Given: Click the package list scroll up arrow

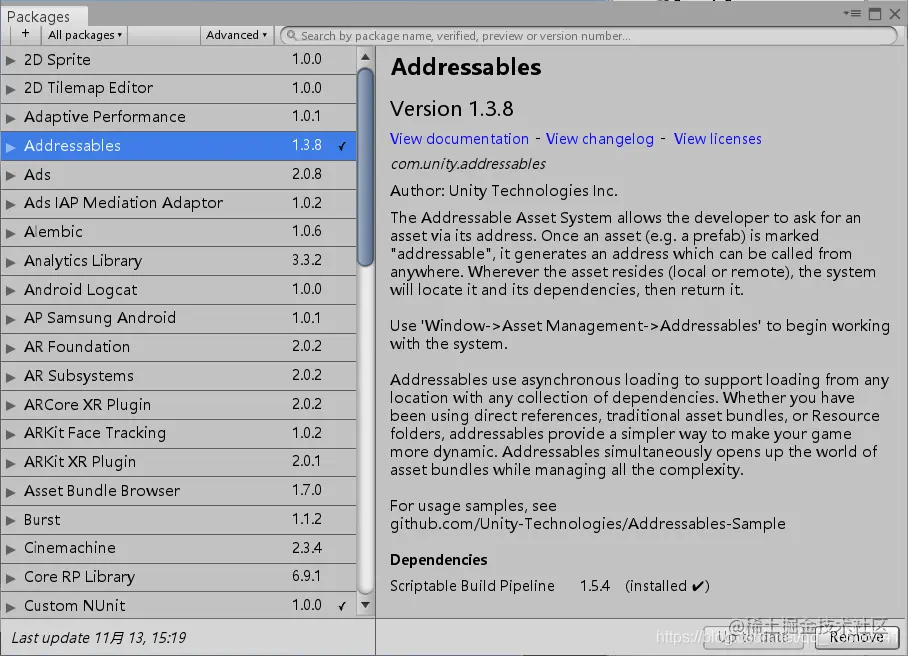Looking at the screenshot, I should pyautogui.click(x=365, y=57).
